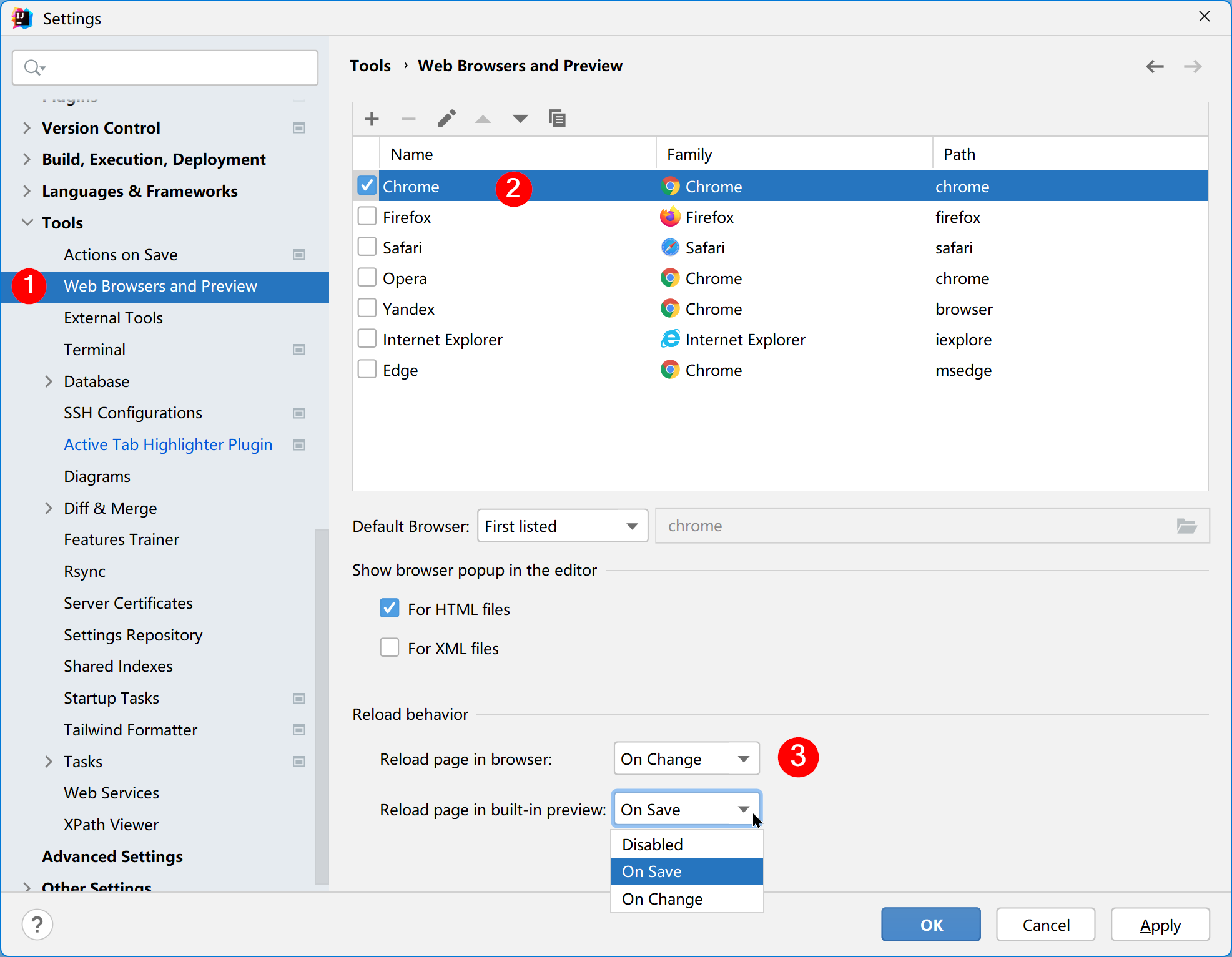Click the Move Down arrow icon

pyautogui.click(x=520, y=119)
